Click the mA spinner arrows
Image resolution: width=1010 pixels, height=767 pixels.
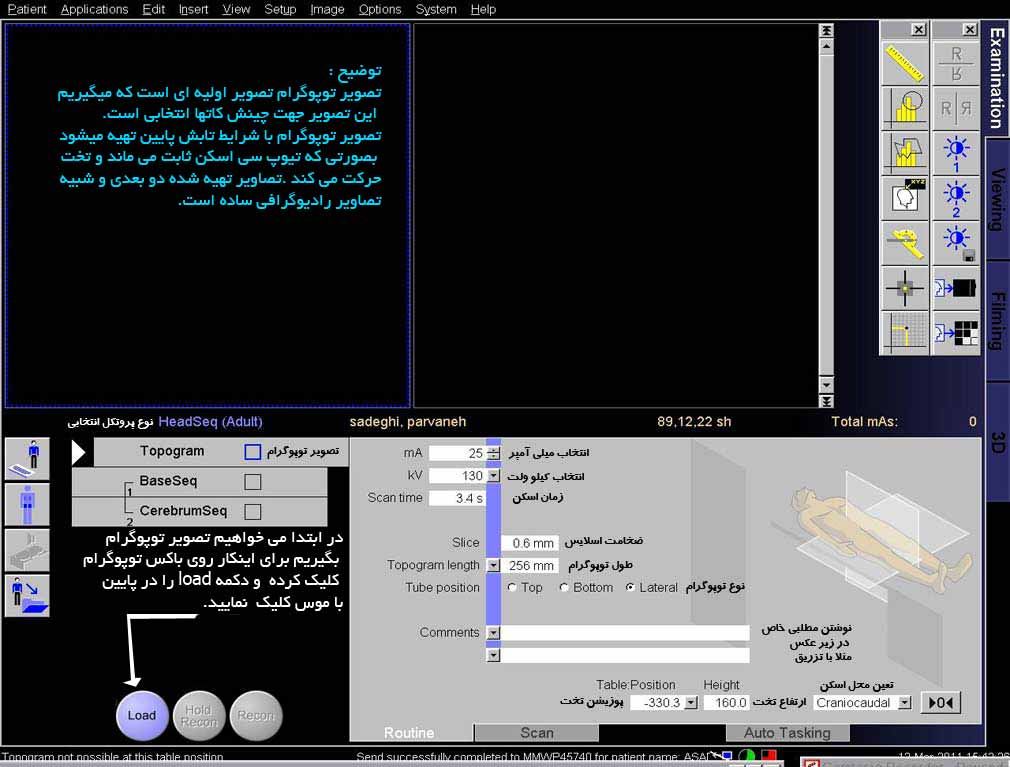tap(493, 453)
